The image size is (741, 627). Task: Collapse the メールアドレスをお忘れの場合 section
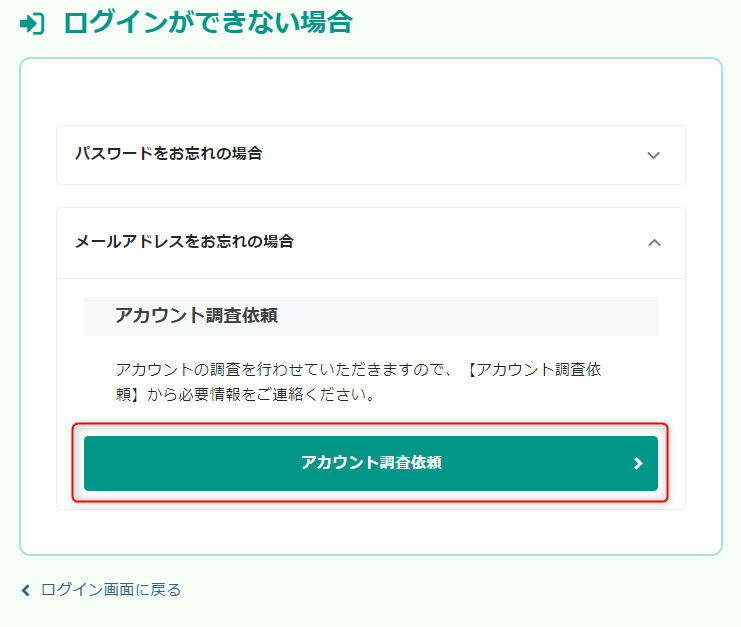click(x=371, y=243)
